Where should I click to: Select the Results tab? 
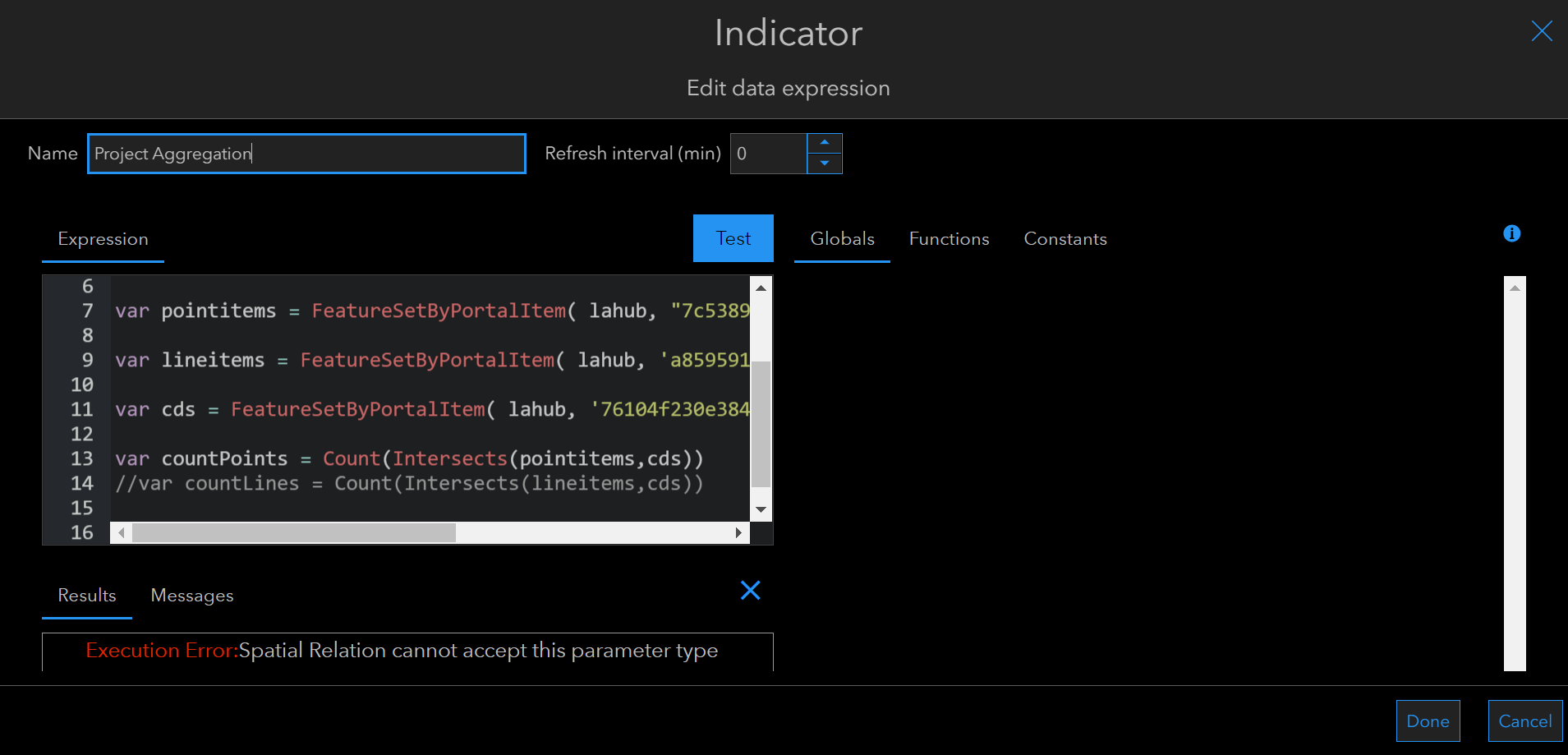[x=86, y=595]
